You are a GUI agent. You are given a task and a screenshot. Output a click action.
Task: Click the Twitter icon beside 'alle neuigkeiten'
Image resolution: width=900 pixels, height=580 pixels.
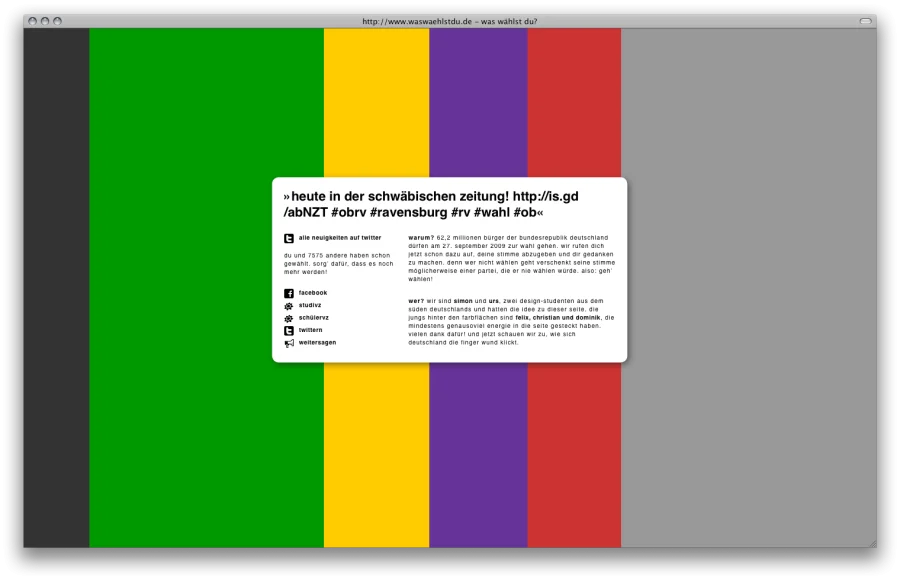289,238
